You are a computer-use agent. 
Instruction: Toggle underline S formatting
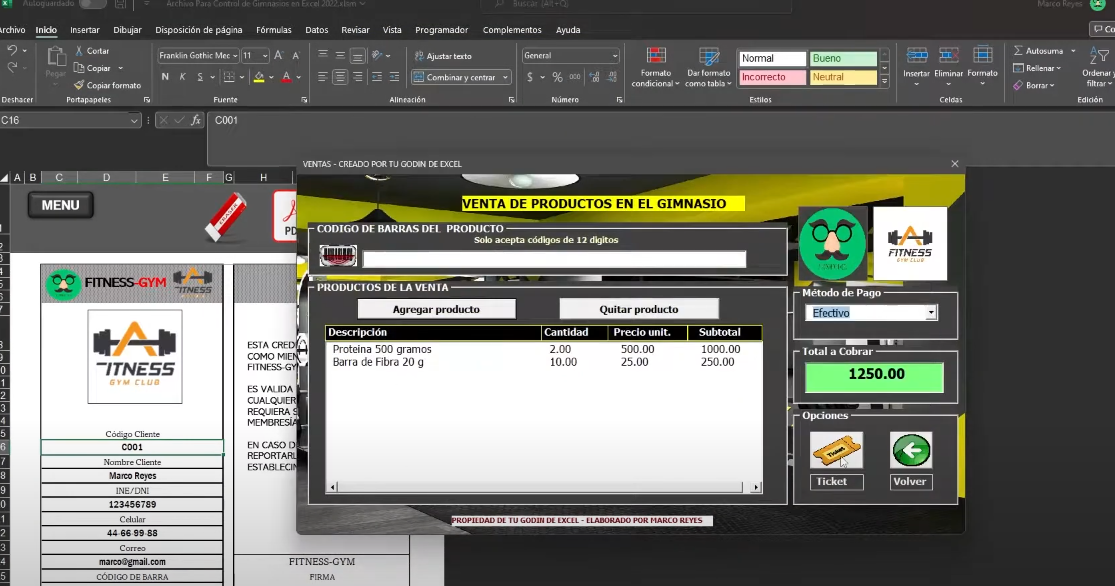(x=200, y=77)
